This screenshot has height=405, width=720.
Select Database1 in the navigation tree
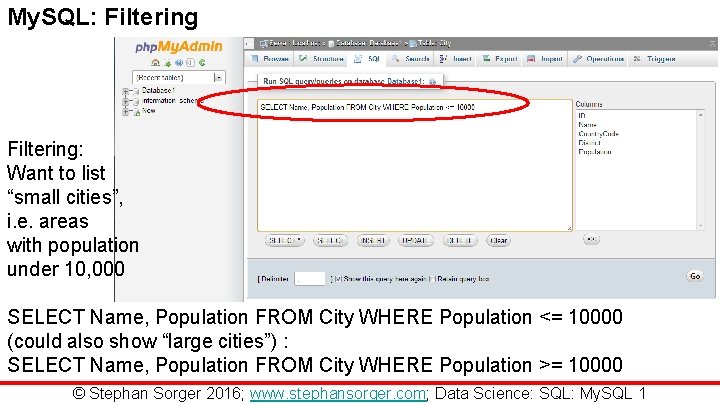[x=158, y=90]
